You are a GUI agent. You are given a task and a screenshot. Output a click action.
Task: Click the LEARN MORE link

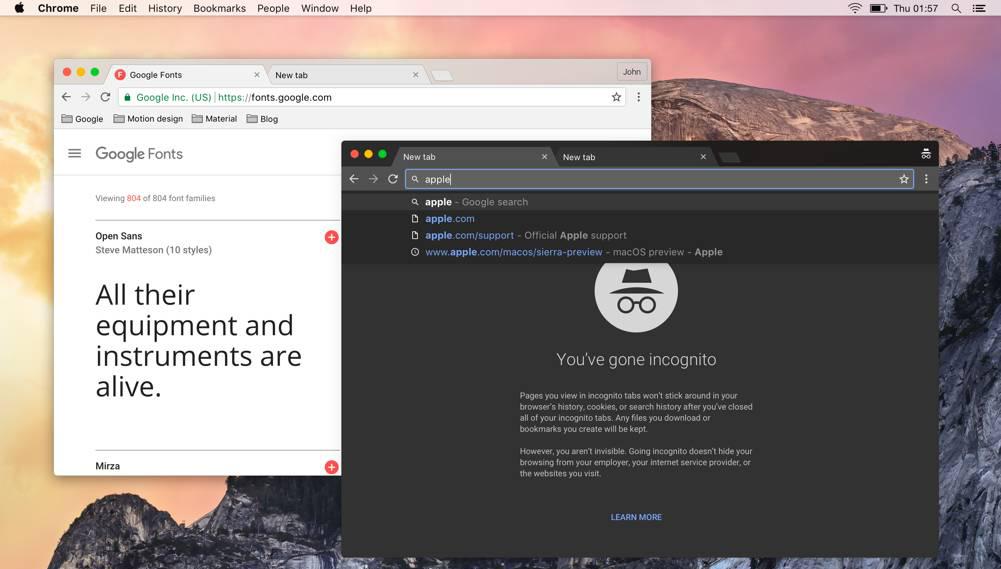(636, 517)
